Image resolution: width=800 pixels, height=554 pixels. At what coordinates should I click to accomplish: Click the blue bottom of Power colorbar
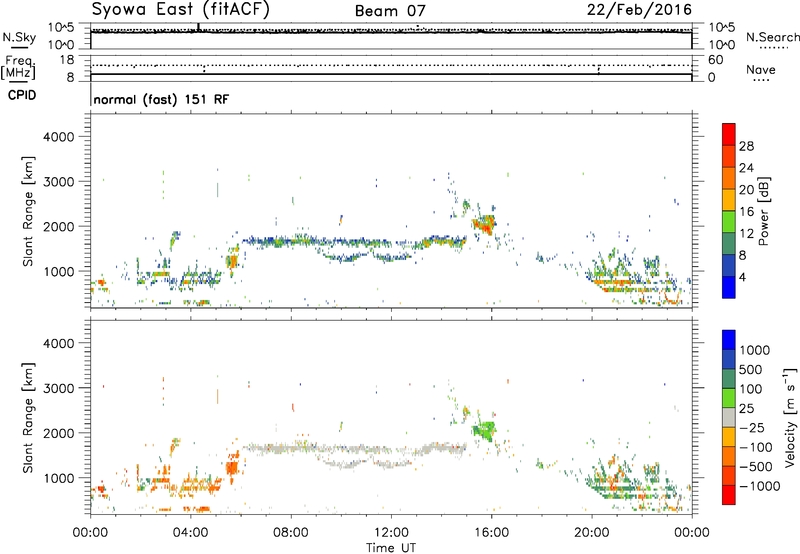(x=729, y=287)
